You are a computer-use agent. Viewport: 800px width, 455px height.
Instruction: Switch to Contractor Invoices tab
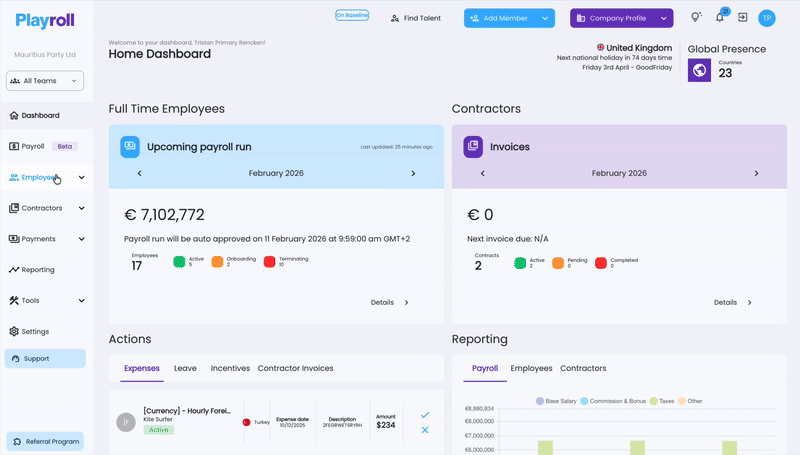(295, 368)
